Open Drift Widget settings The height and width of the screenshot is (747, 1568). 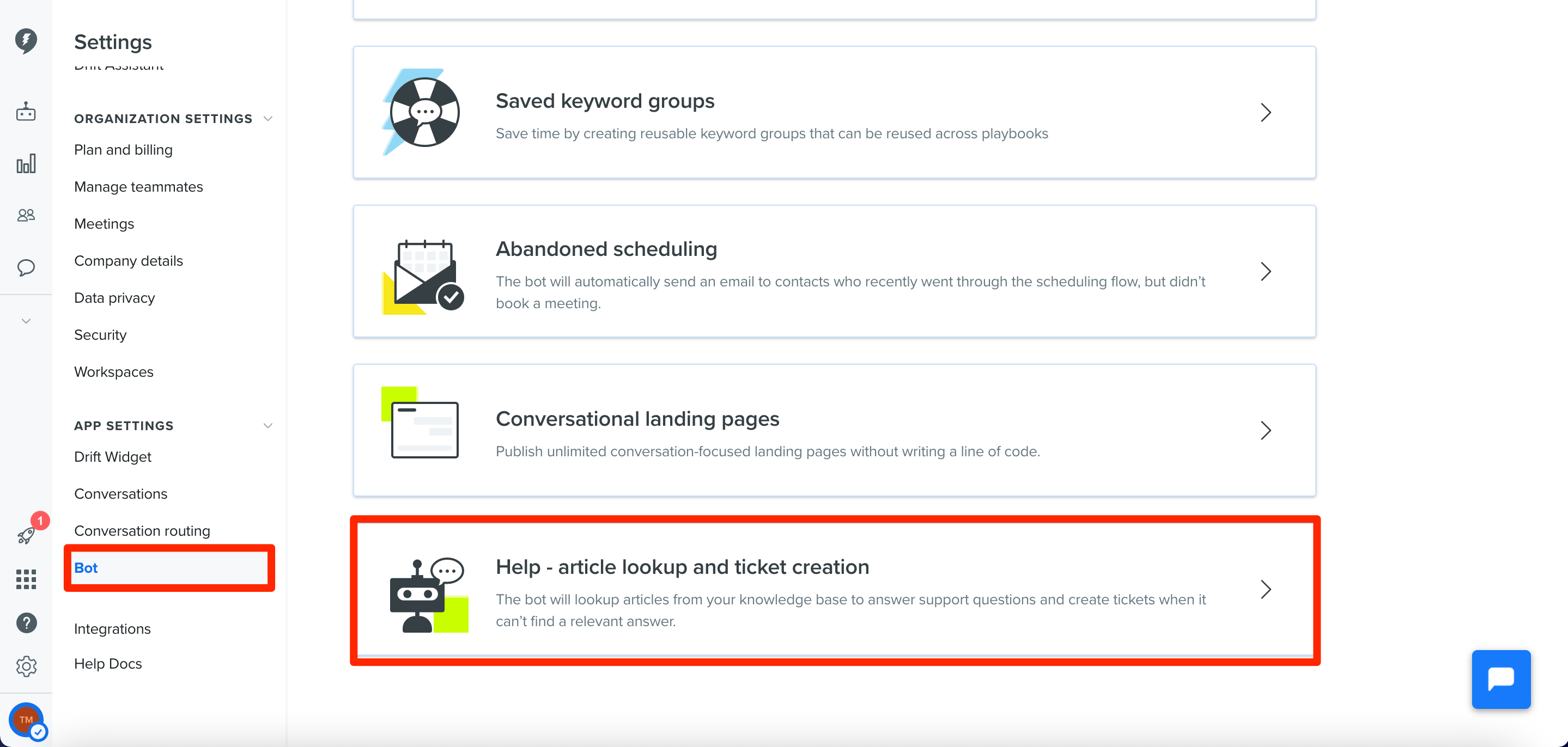[113, 457]
